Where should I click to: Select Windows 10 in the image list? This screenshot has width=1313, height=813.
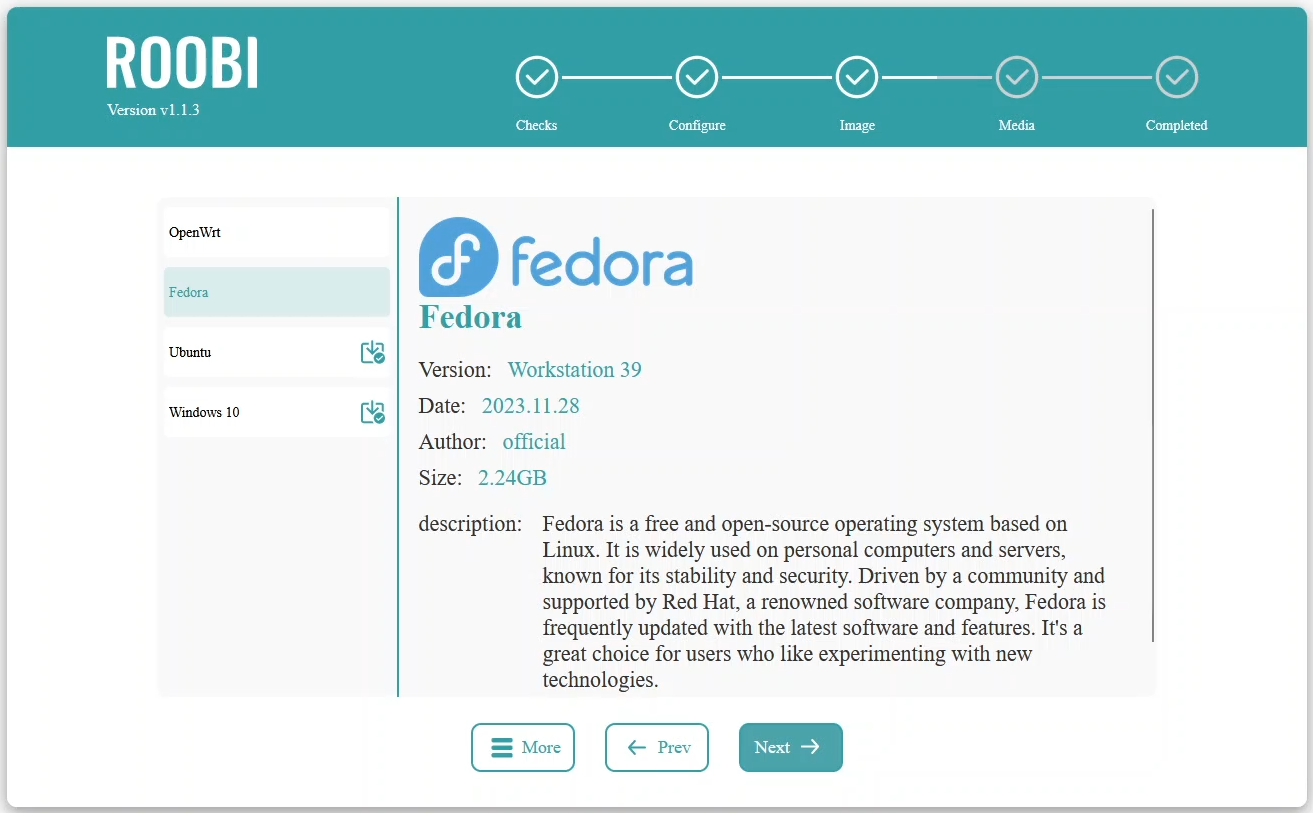point(277,412)
